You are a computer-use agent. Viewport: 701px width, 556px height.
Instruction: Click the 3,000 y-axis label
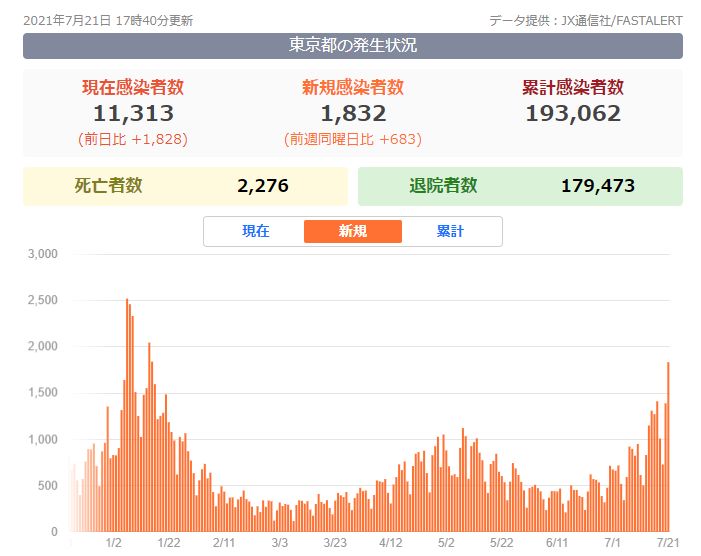43,254
